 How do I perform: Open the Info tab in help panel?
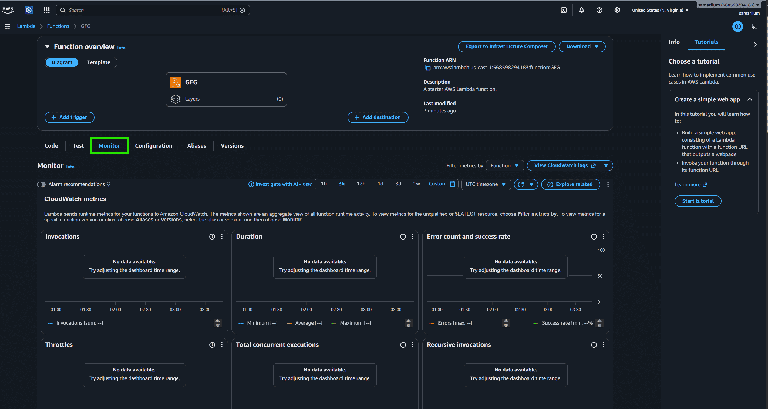click(x=674, y=42)
